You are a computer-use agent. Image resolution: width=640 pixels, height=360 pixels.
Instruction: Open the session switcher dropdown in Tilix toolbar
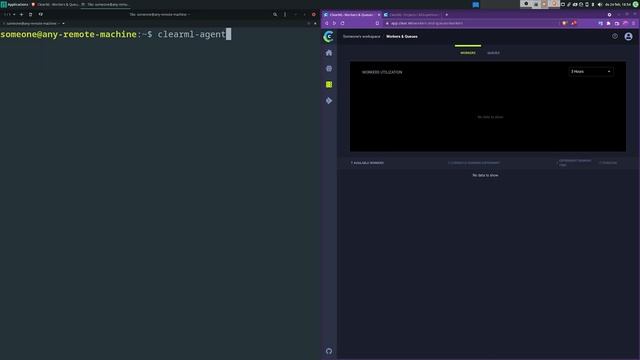click(9, 14)
